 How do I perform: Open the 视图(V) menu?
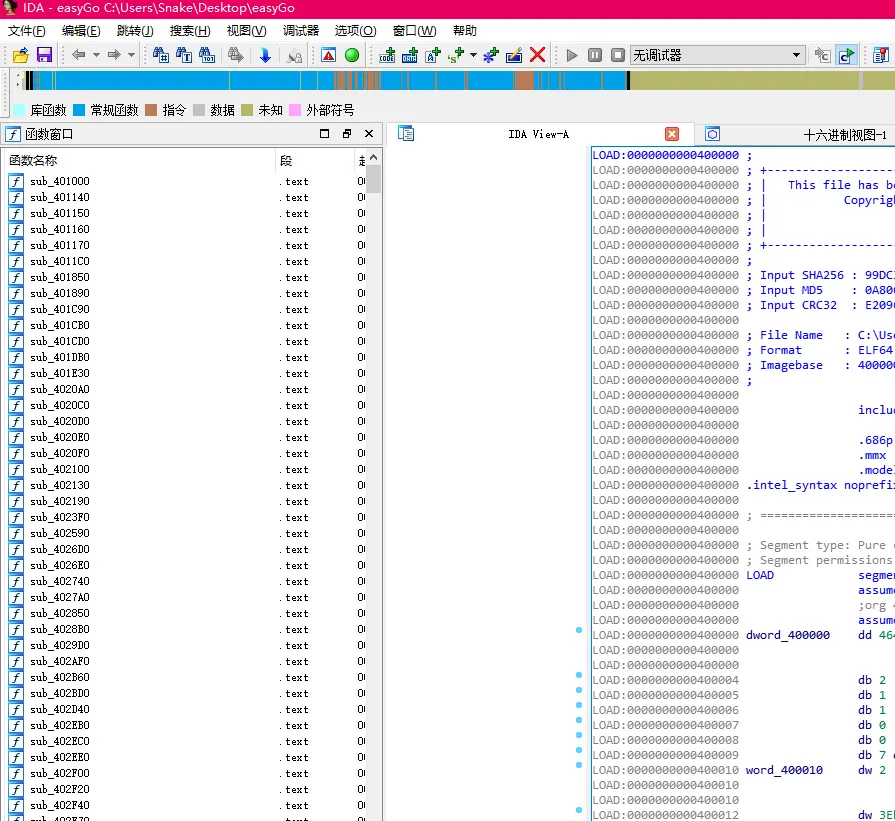coord(247,31)
